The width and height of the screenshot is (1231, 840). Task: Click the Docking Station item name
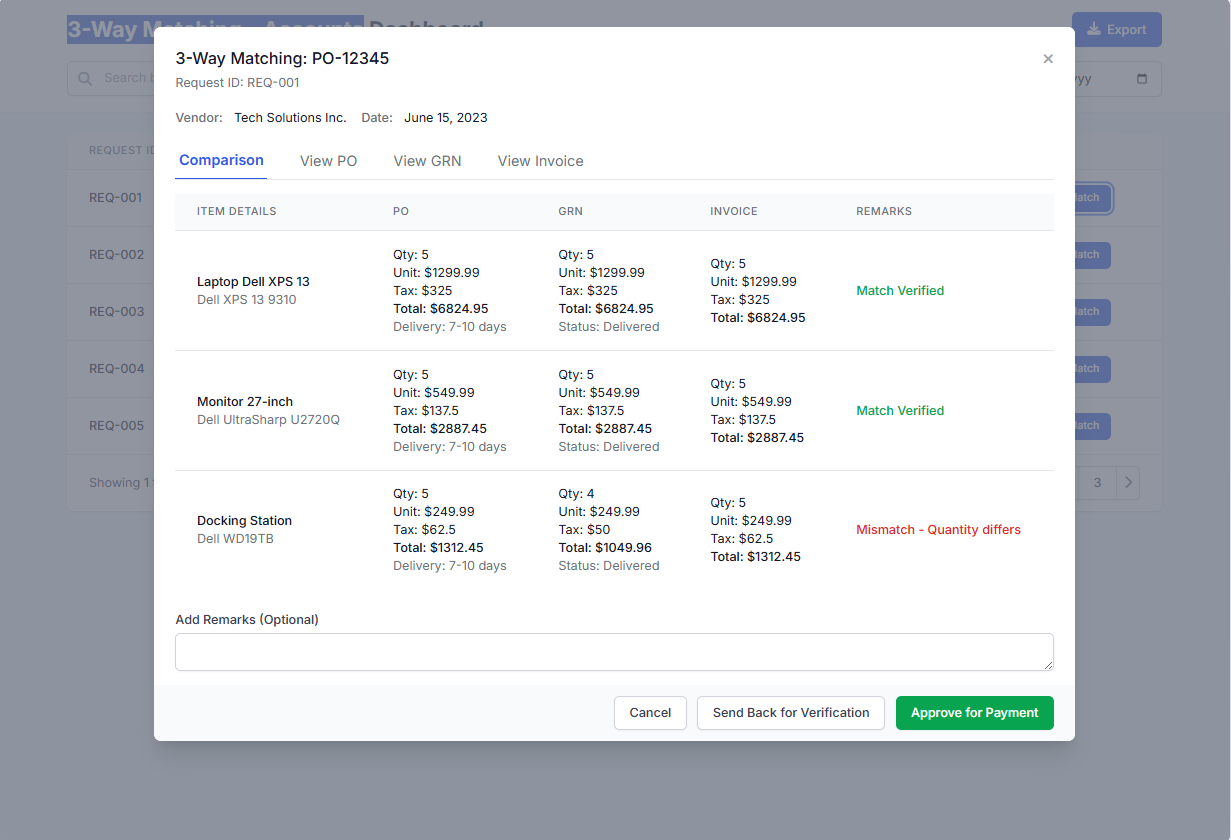[x=244, y=521]
